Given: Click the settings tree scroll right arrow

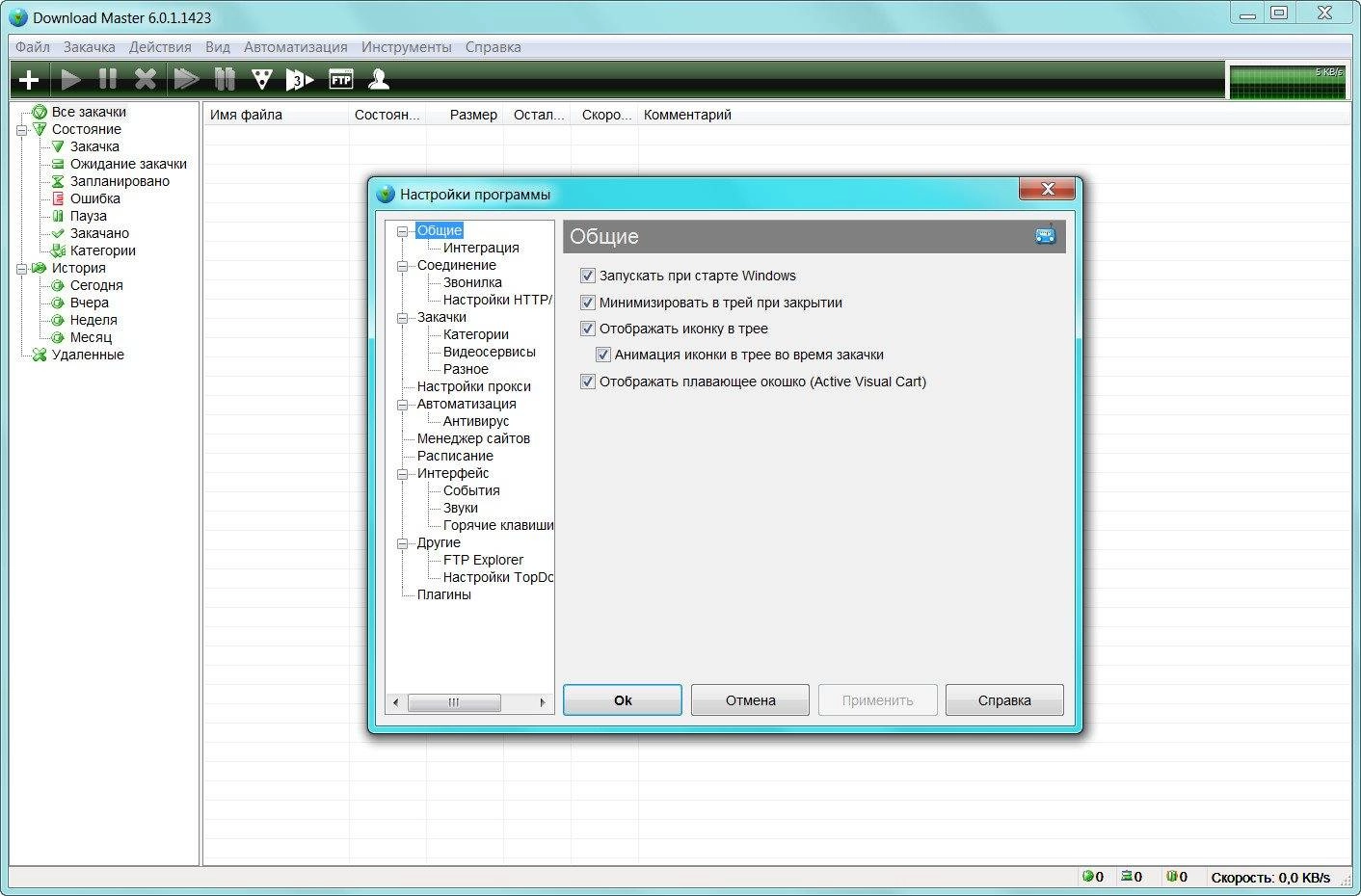Looking at the screenshot, I should (x=543, y=702).
